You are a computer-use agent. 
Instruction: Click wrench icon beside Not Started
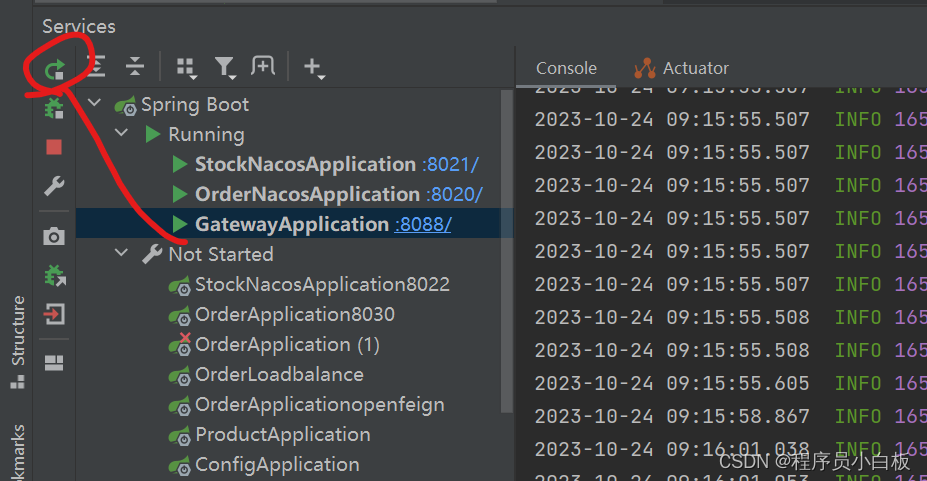[152, 254]
